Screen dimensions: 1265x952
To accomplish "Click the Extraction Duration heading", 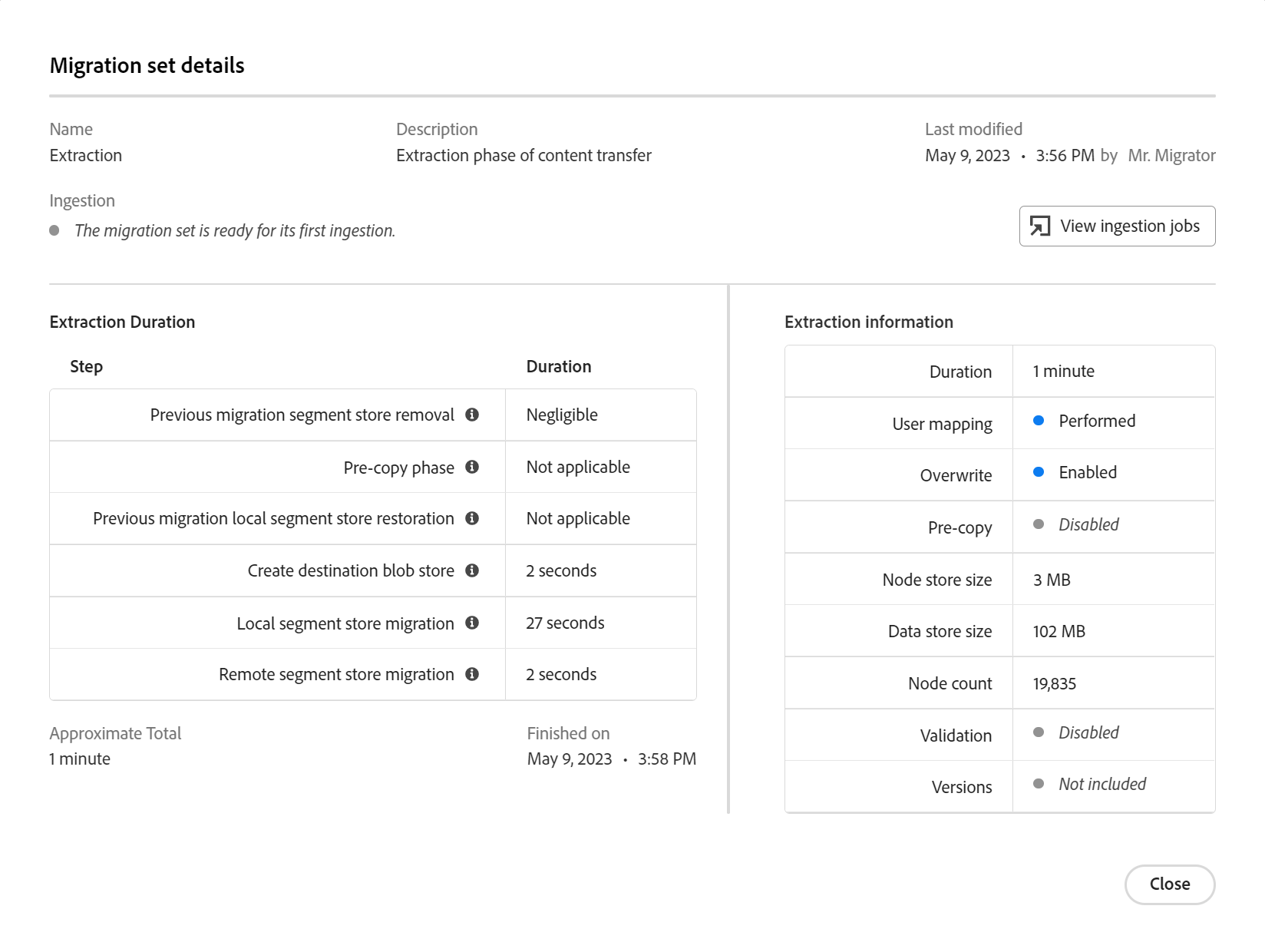I will 122,322.
